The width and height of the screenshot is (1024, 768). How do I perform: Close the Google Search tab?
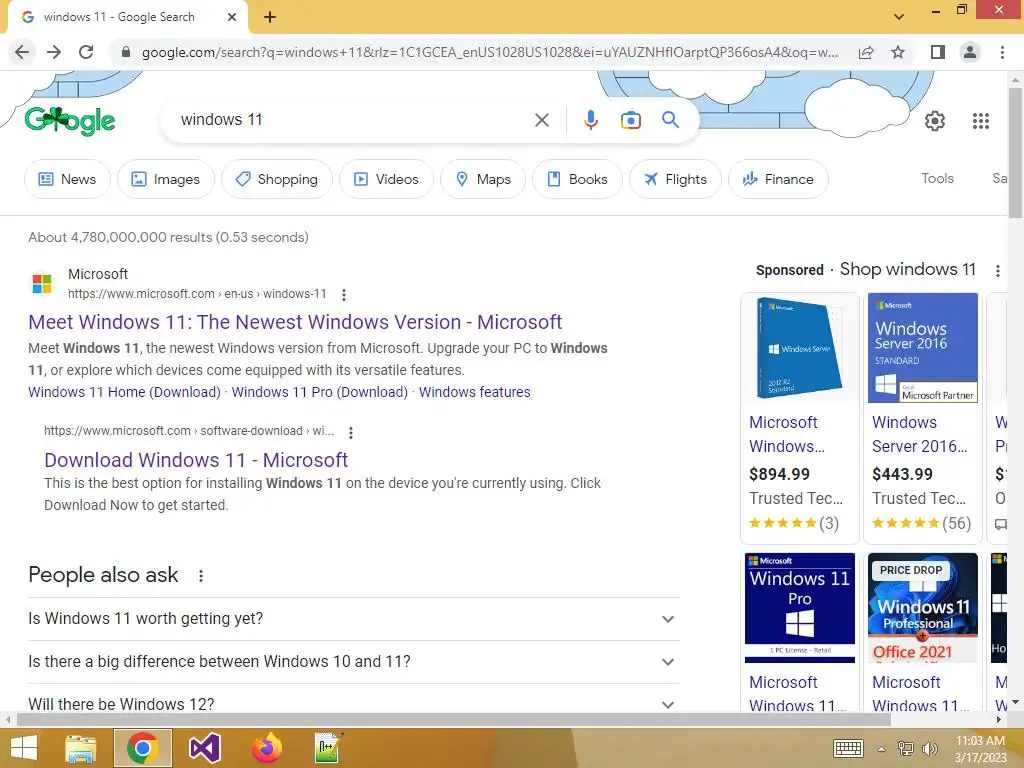pos(232,17)
